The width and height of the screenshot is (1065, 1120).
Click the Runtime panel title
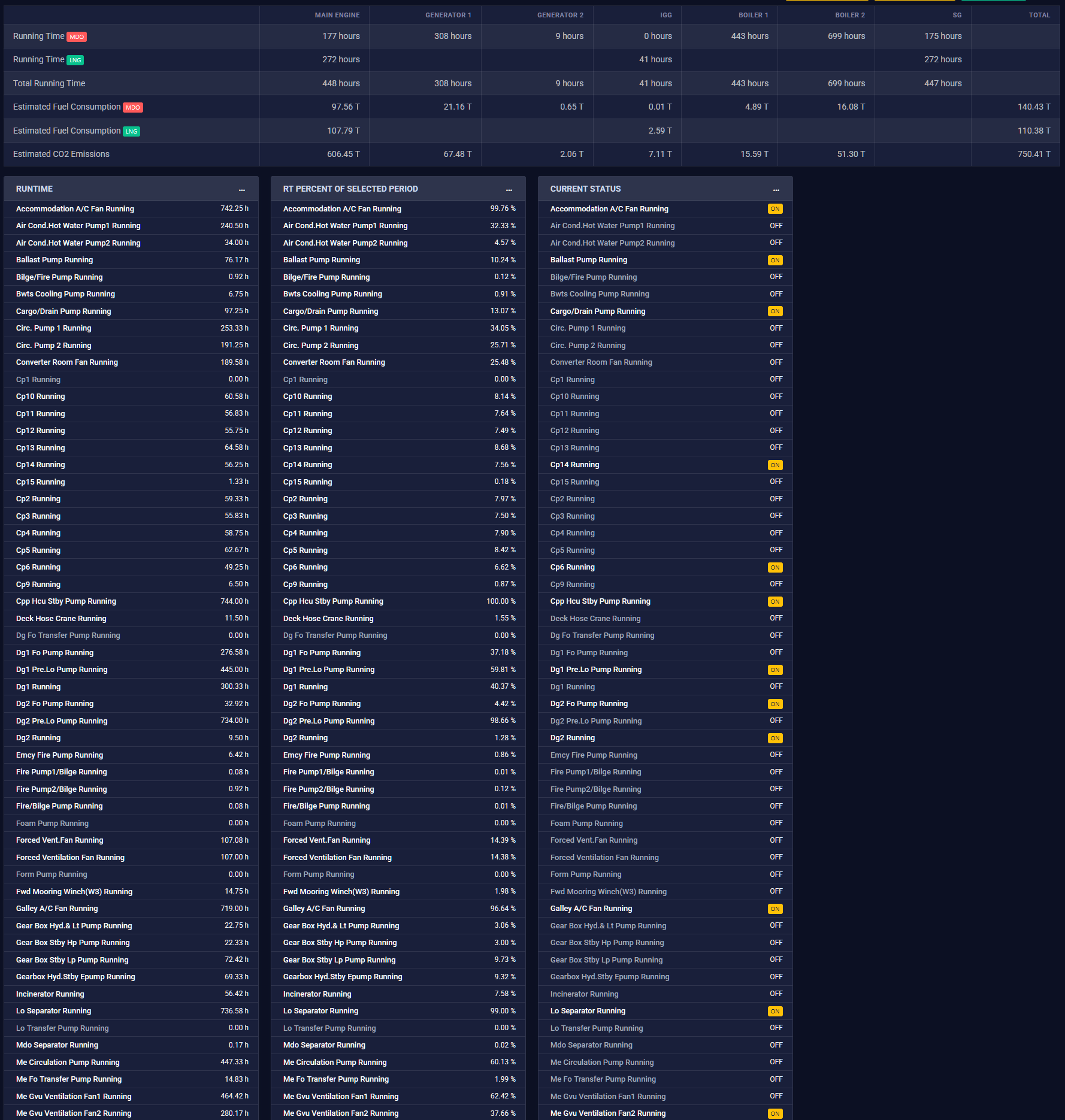click(34, 189)
